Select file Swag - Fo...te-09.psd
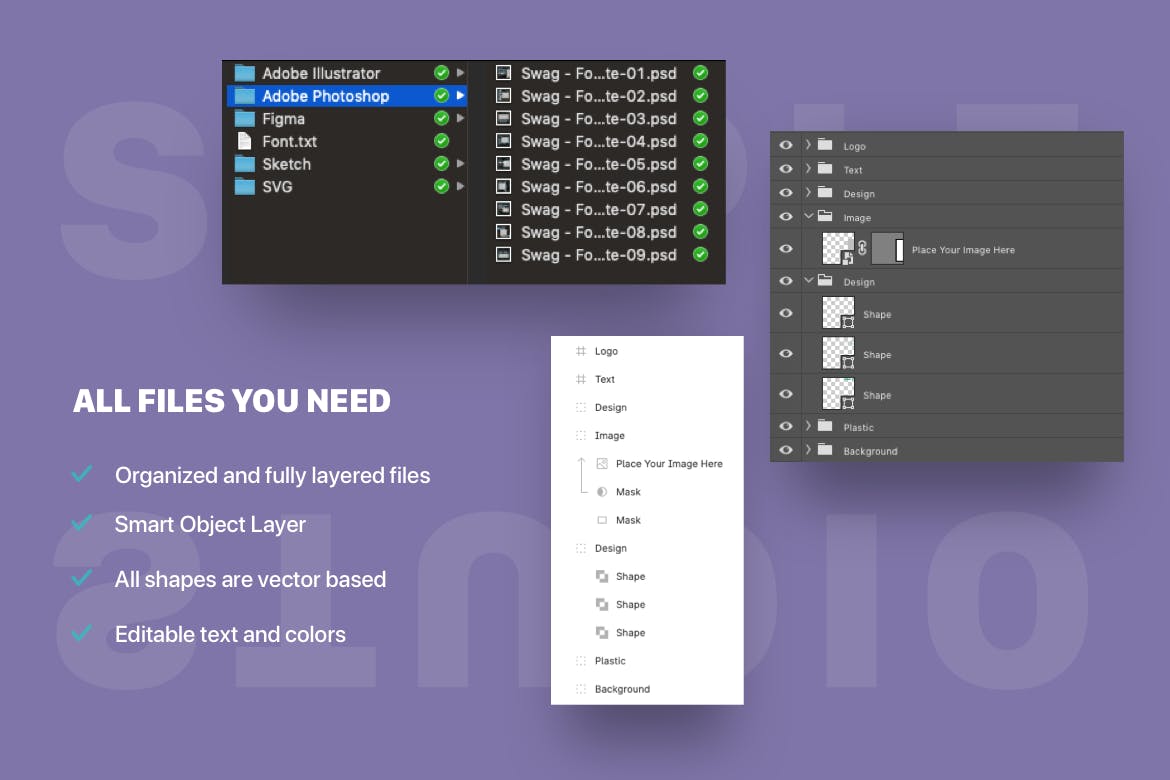The height and width of the screenshot is (780, 1170). coord(598,255)
